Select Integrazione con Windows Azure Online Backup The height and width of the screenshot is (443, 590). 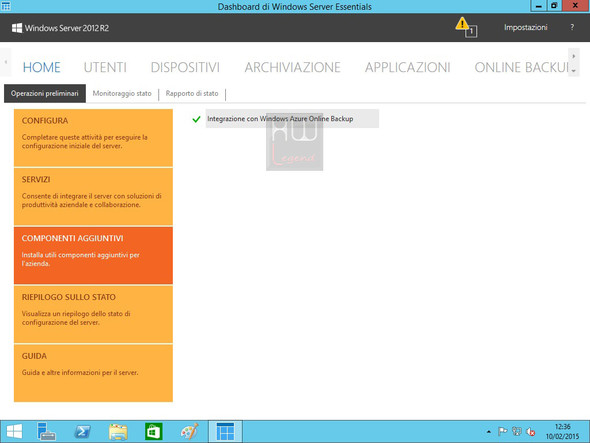(x=292, y=119)
